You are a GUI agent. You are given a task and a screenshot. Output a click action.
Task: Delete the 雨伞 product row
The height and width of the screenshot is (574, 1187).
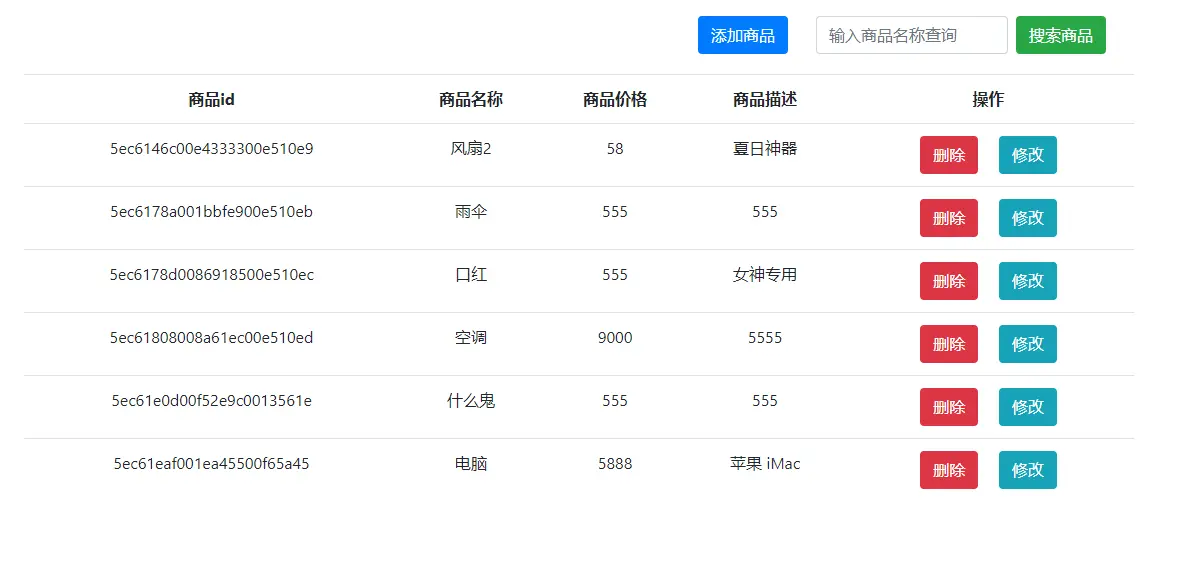coord(949,218)
